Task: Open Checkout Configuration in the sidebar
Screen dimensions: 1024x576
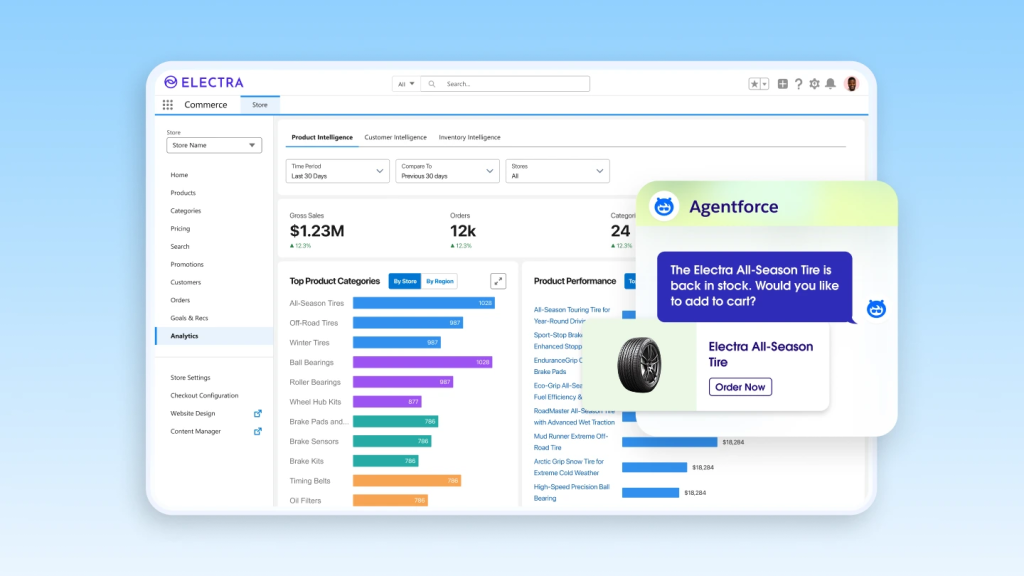Action: [x=204, y=396]
